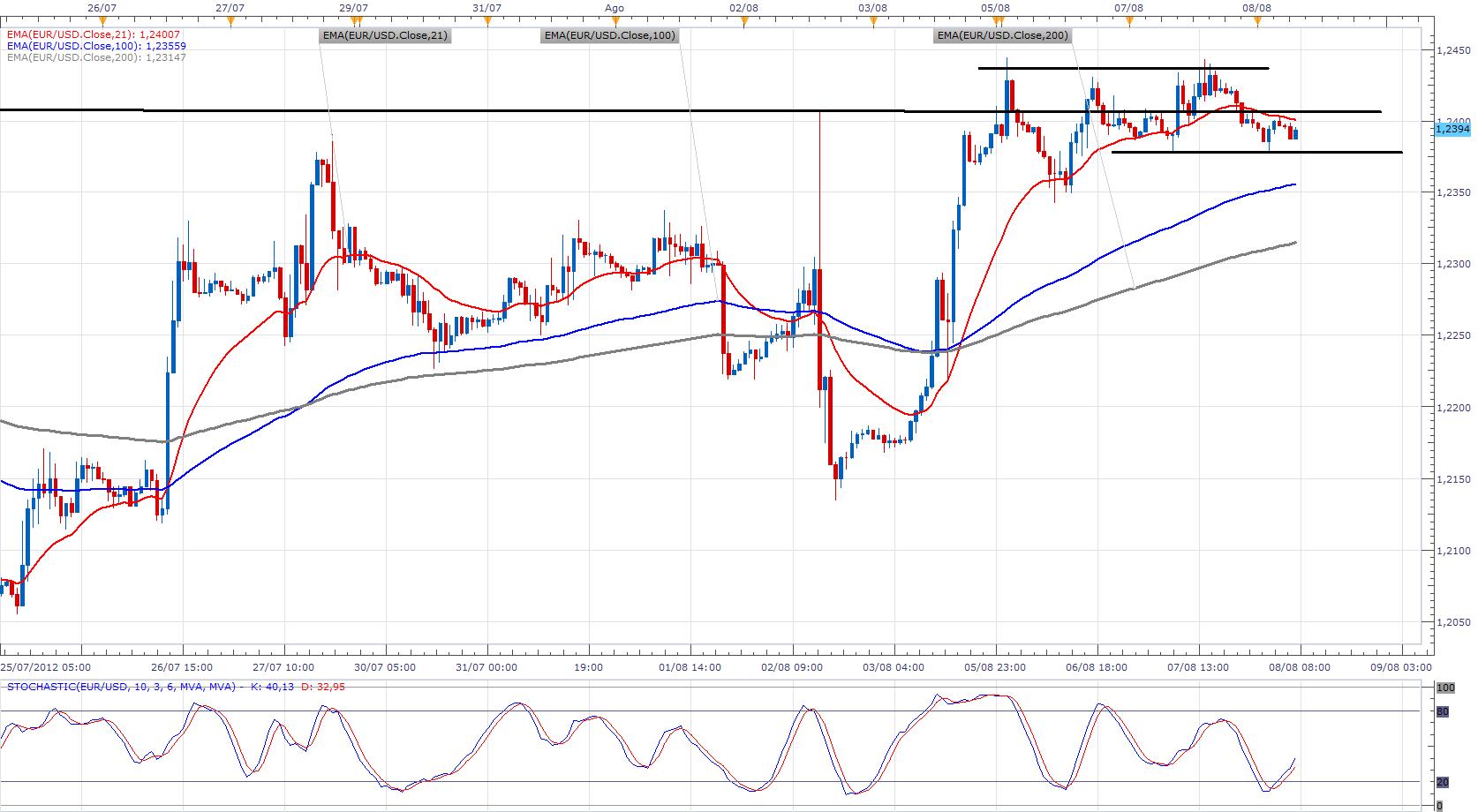Select the gray EMA(EUR/USD.Close,100) callout label

(610, 36)
